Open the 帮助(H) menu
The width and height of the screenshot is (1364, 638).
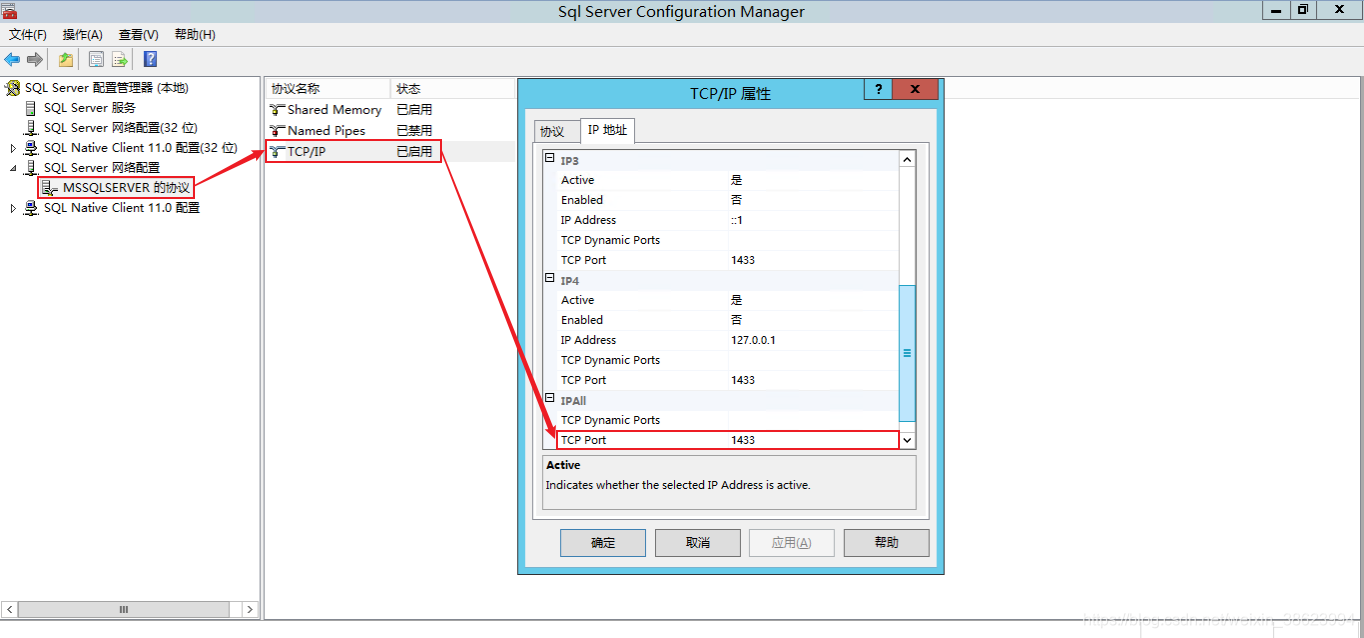(195, 35)
